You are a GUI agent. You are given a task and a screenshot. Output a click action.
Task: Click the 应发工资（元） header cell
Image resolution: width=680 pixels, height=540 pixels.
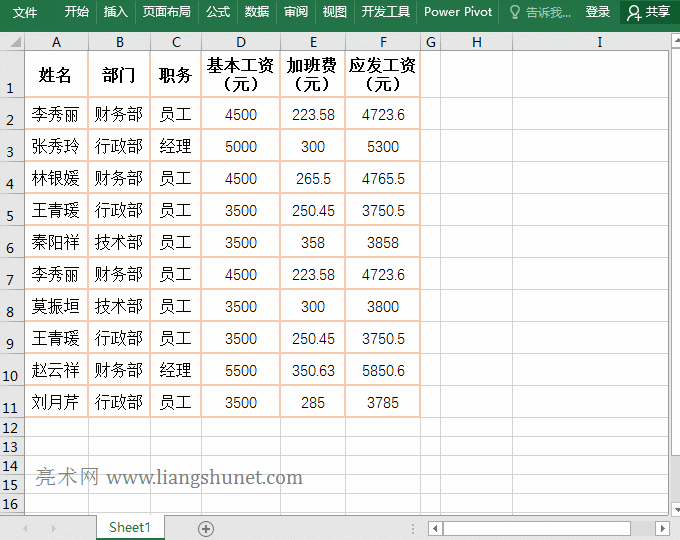[x=382, y=74]
